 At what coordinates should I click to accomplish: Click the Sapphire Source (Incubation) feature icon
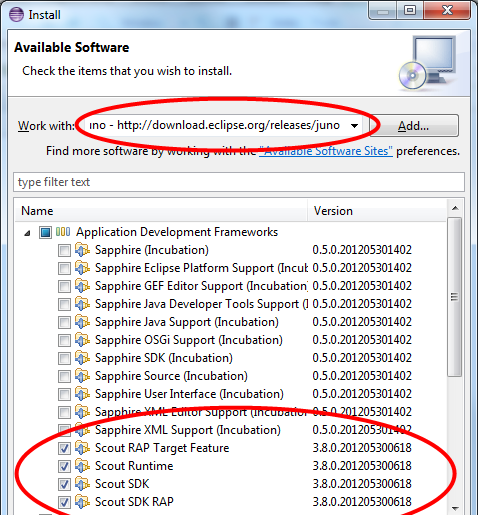82,376
